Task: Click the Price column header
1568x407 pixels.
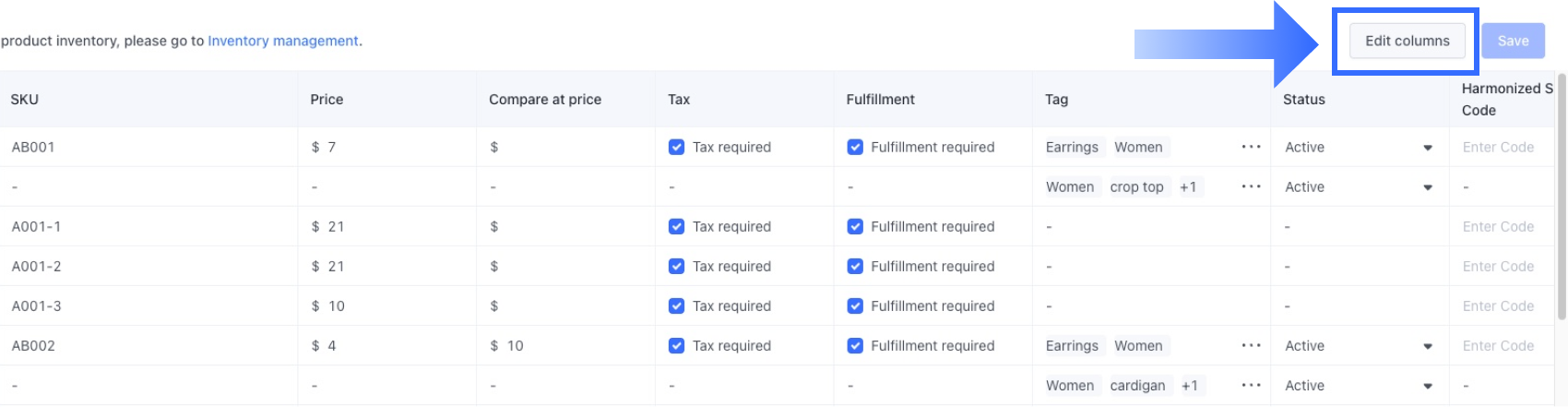Action: pyautogui.click(x=327, y=100)
